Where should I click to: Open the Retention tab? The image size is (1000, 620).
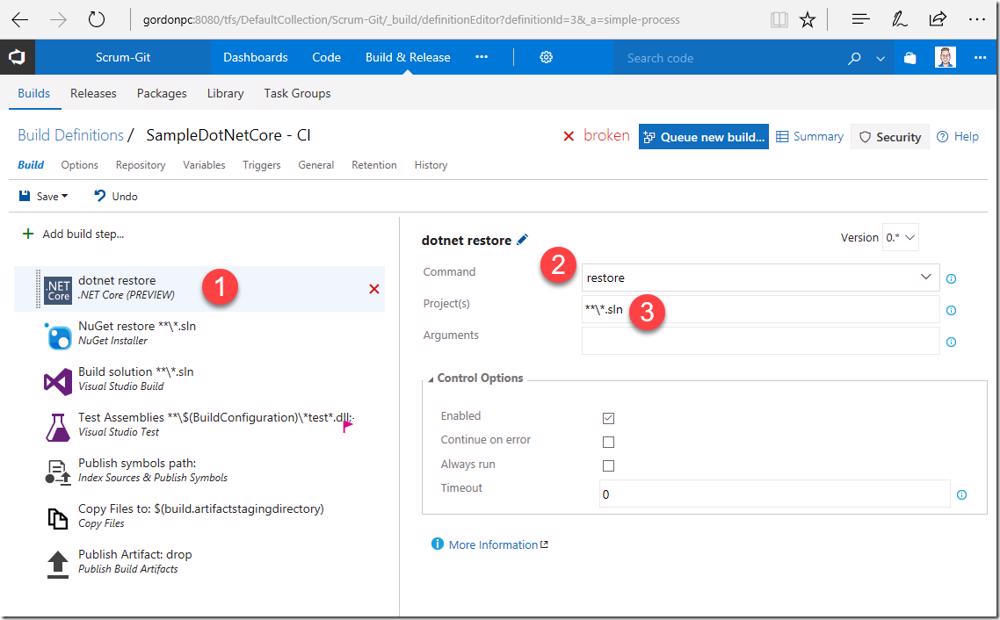click(374, 165)
